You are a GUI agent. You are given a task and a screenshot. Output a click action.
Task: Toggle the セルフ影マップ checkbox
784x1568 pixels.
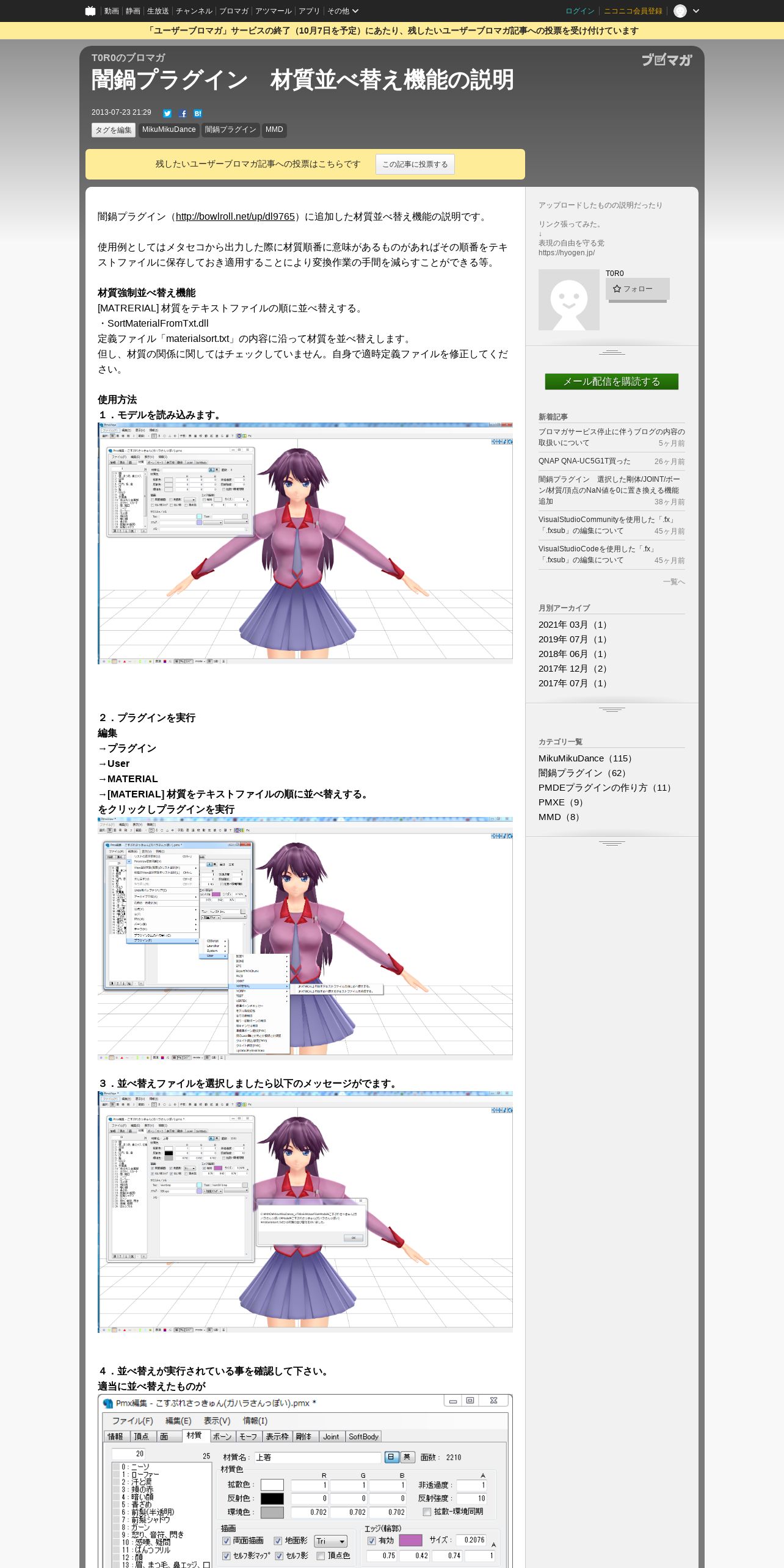coord(226,1556)
